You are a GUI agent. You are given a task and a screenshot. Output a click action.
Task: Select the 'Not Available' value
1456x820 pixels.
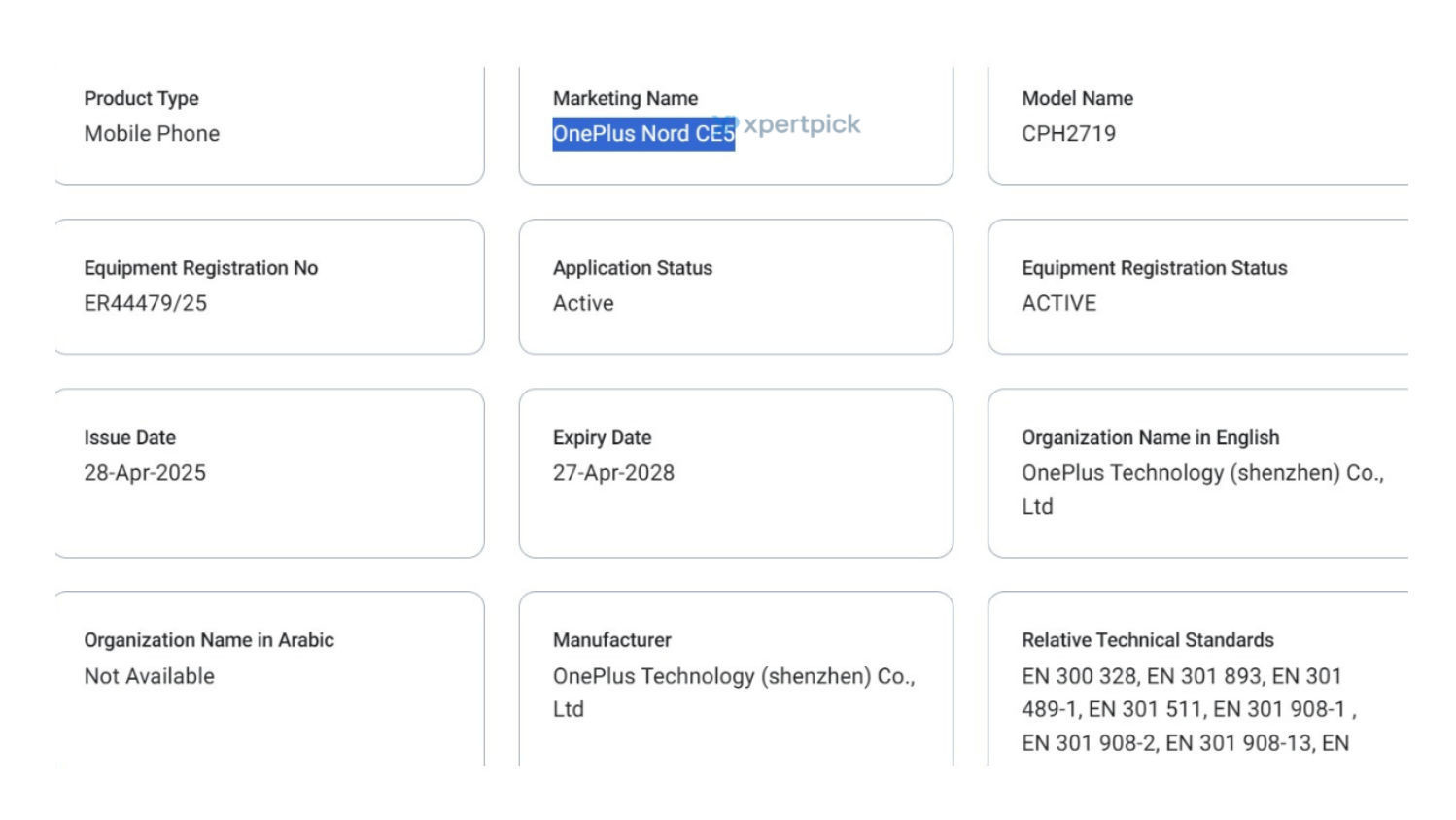[150, 676]
